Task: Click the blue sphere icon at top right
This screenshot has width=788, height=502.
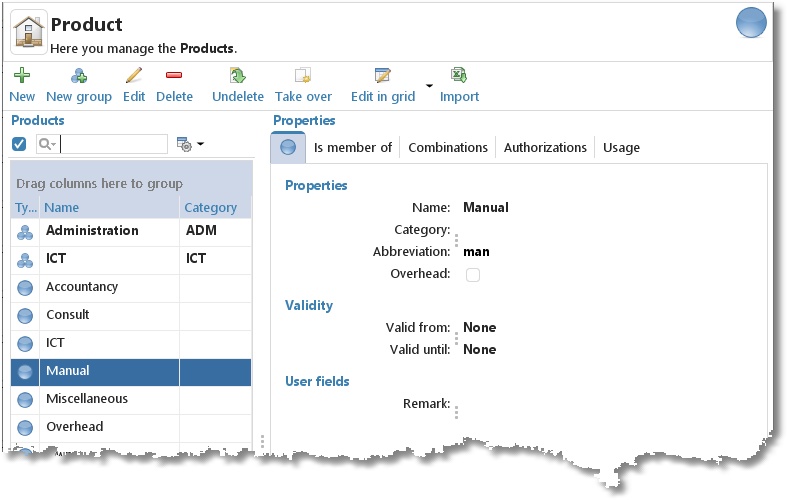Action: point(751,23)
